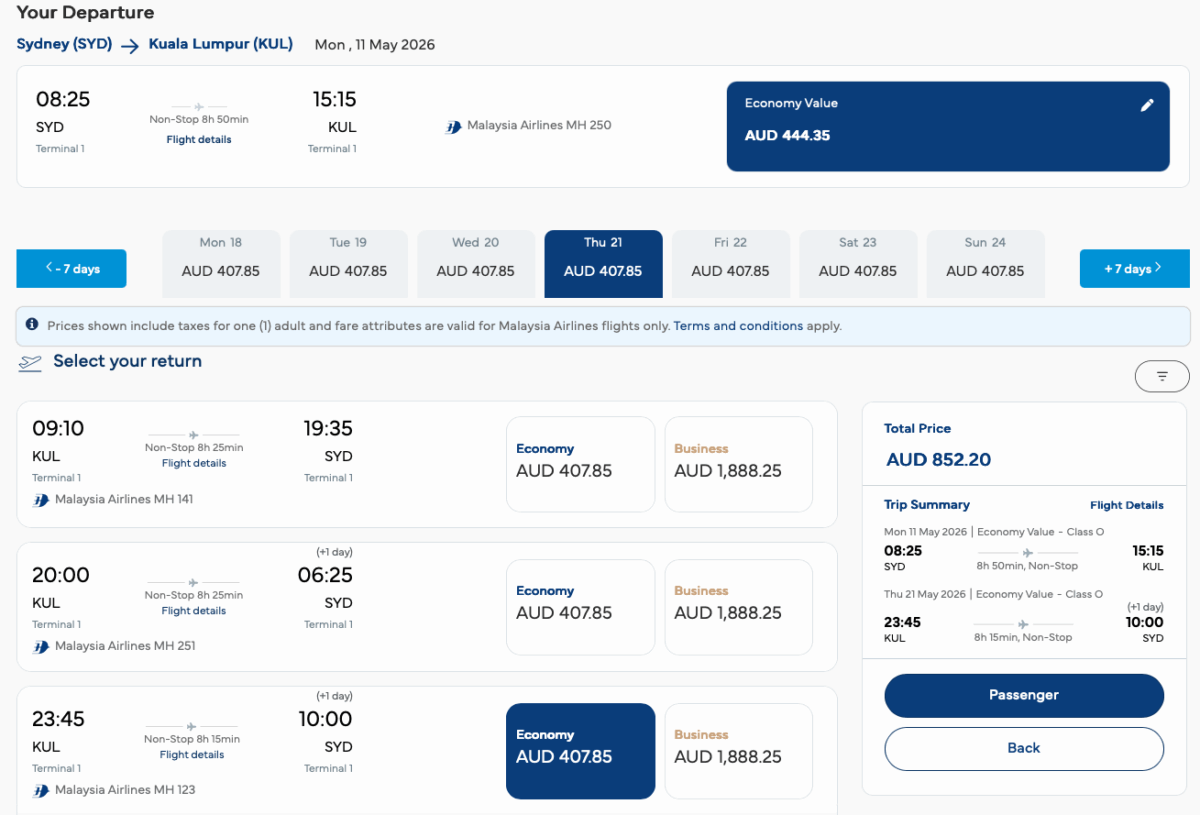The width and height of the screenshot is (1200, 815).
Task: Select the Mon 18 date tab
Action: coord(221,264)
